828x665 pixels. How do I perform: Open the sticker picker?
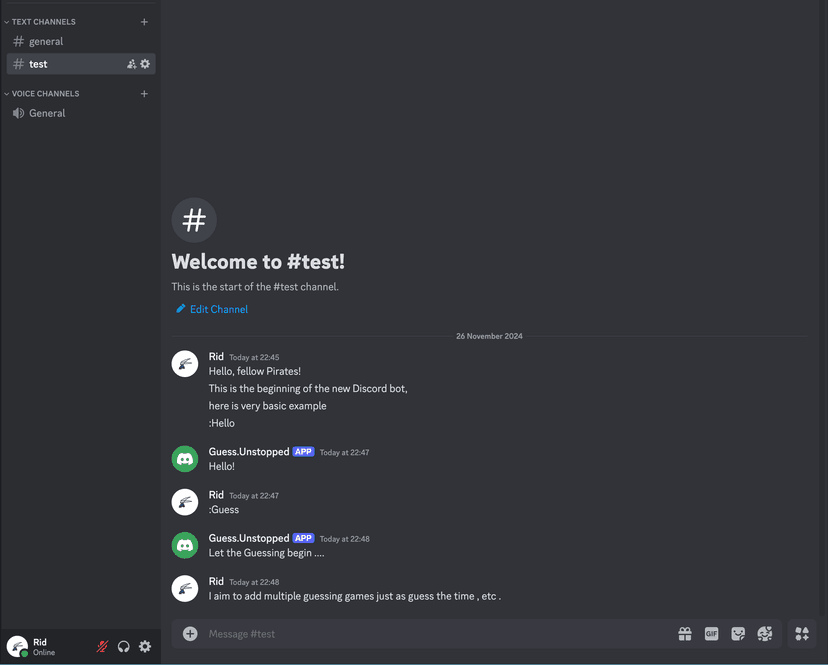[738, 633]
